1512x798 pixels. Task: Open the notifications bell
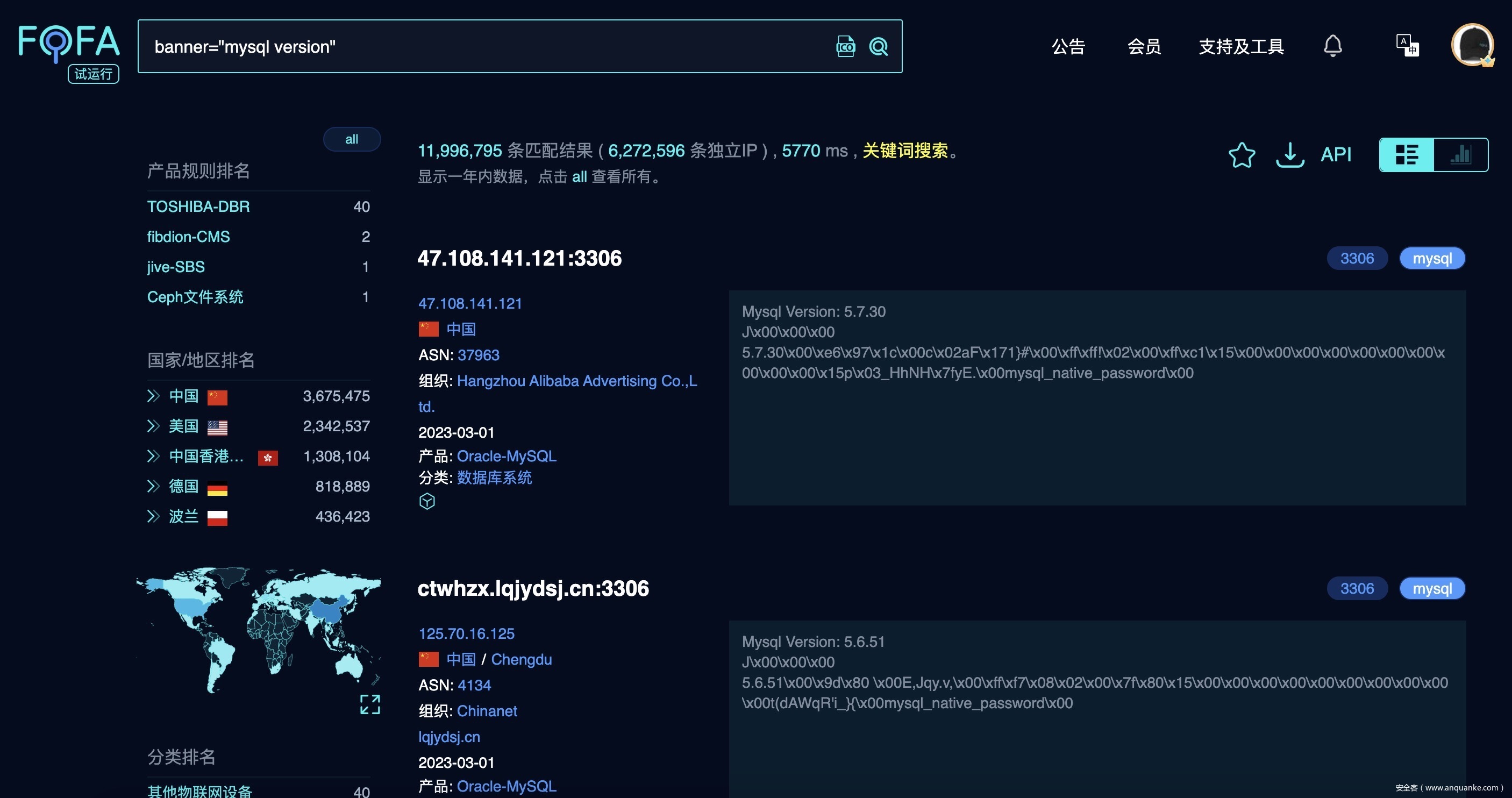1332,46
